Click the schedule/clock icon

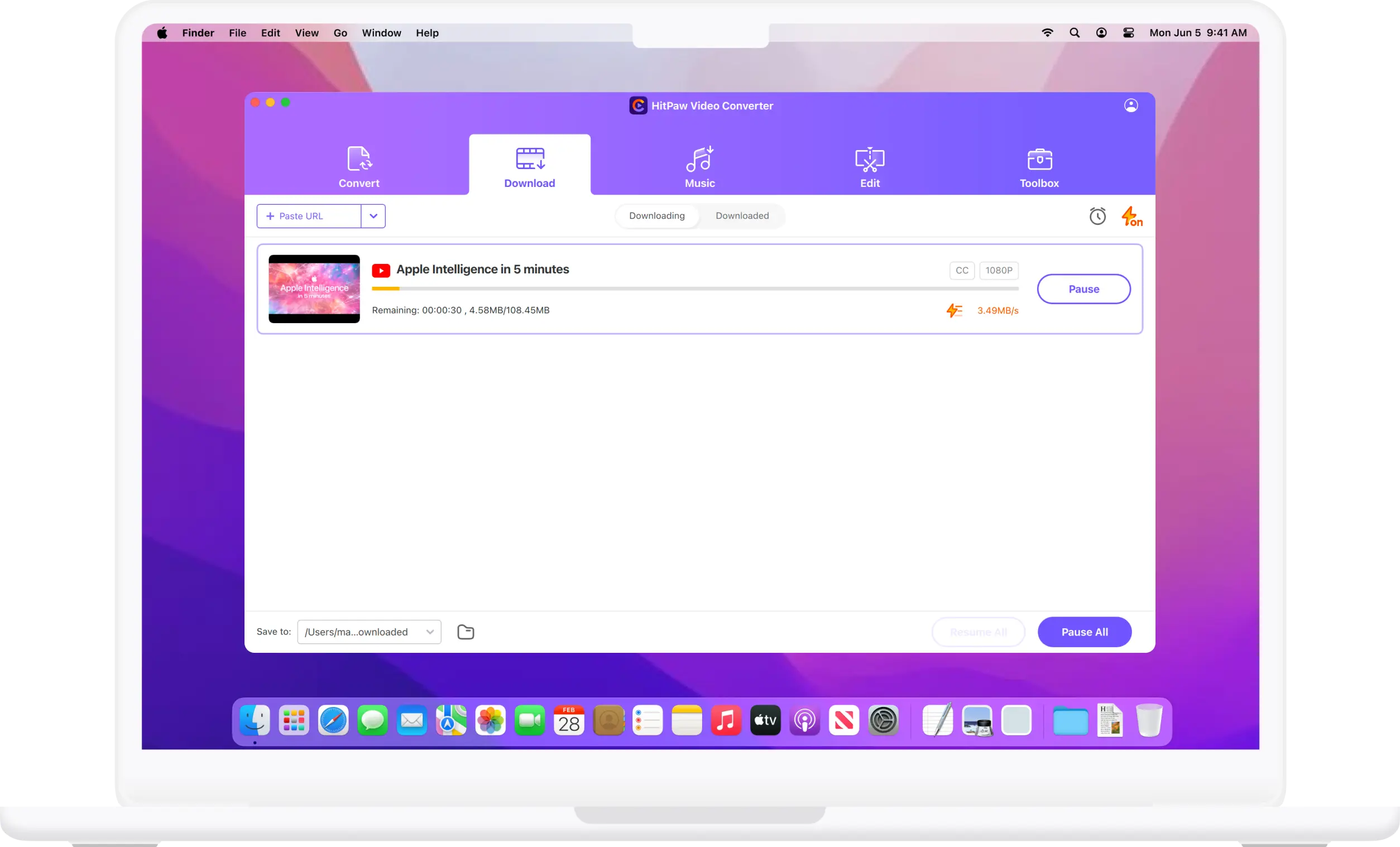pos(1097,216)
